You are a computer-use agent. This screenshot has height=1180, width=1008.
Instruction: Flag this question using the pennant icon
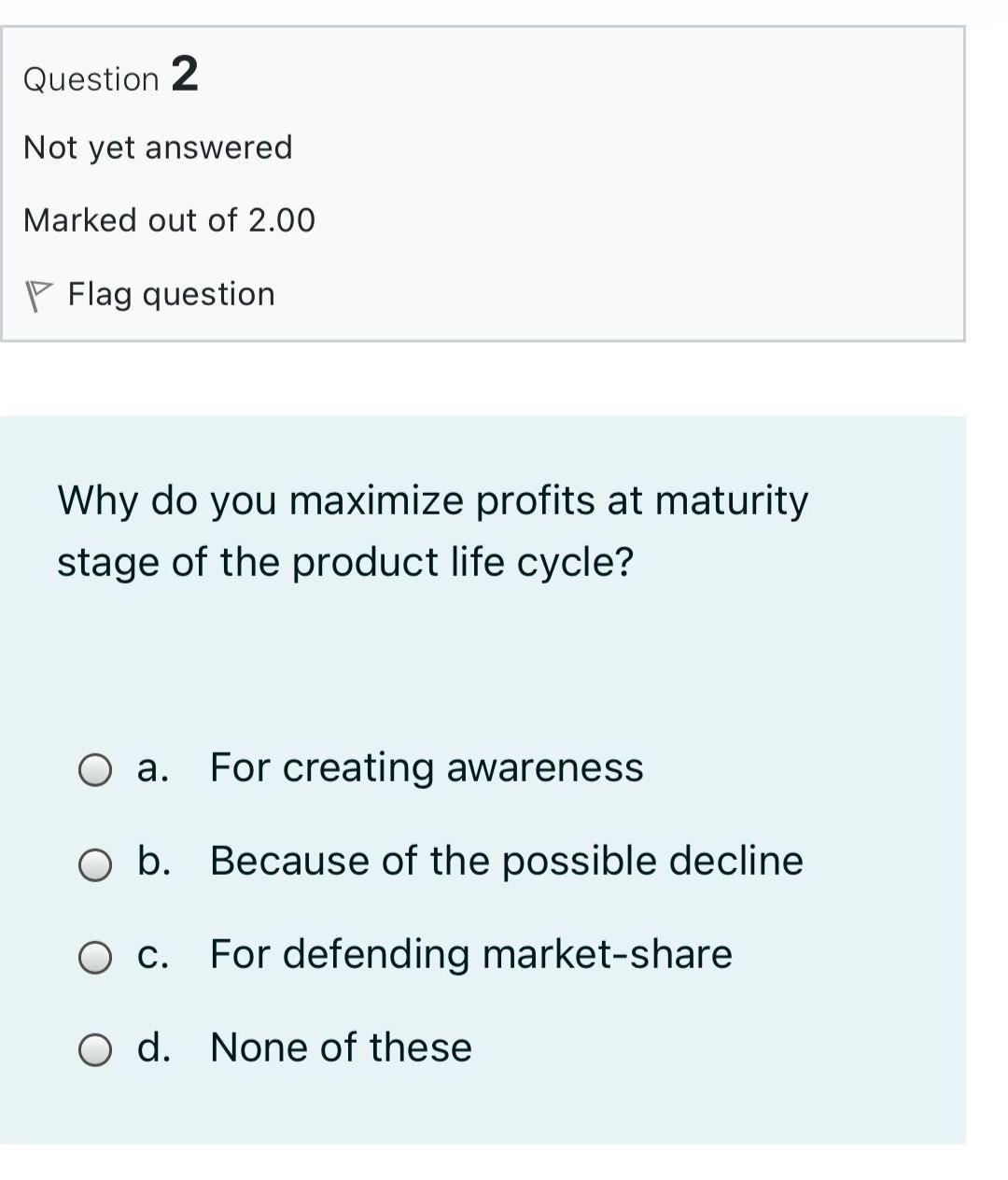pos(39,295)
